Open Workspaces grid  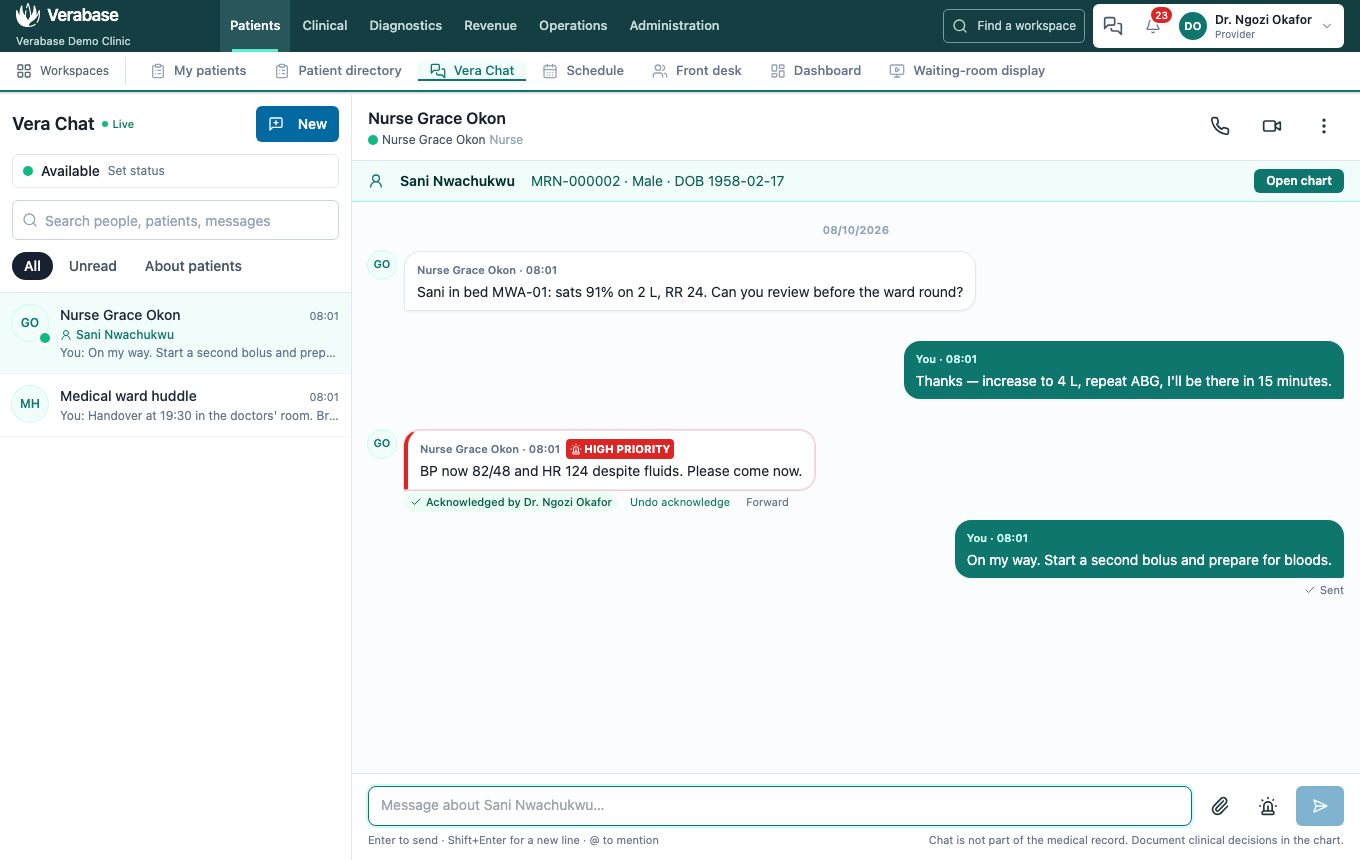[63, 71]
